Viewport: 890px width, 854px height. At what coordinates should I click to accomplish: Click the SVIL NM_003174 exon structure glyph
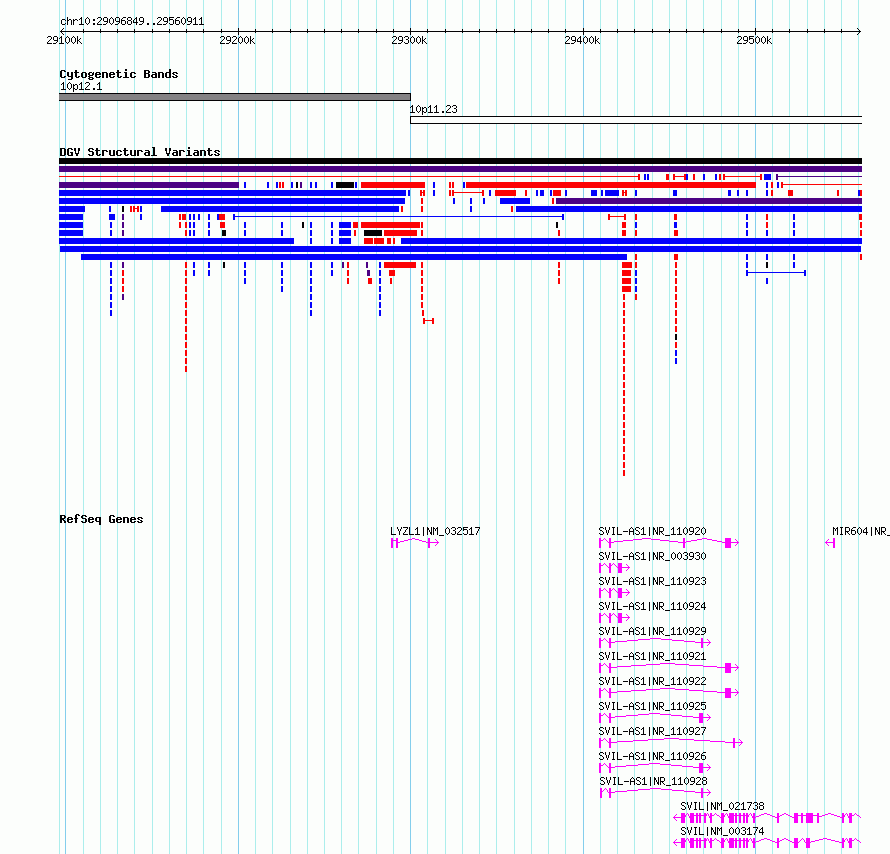[767, 843]
